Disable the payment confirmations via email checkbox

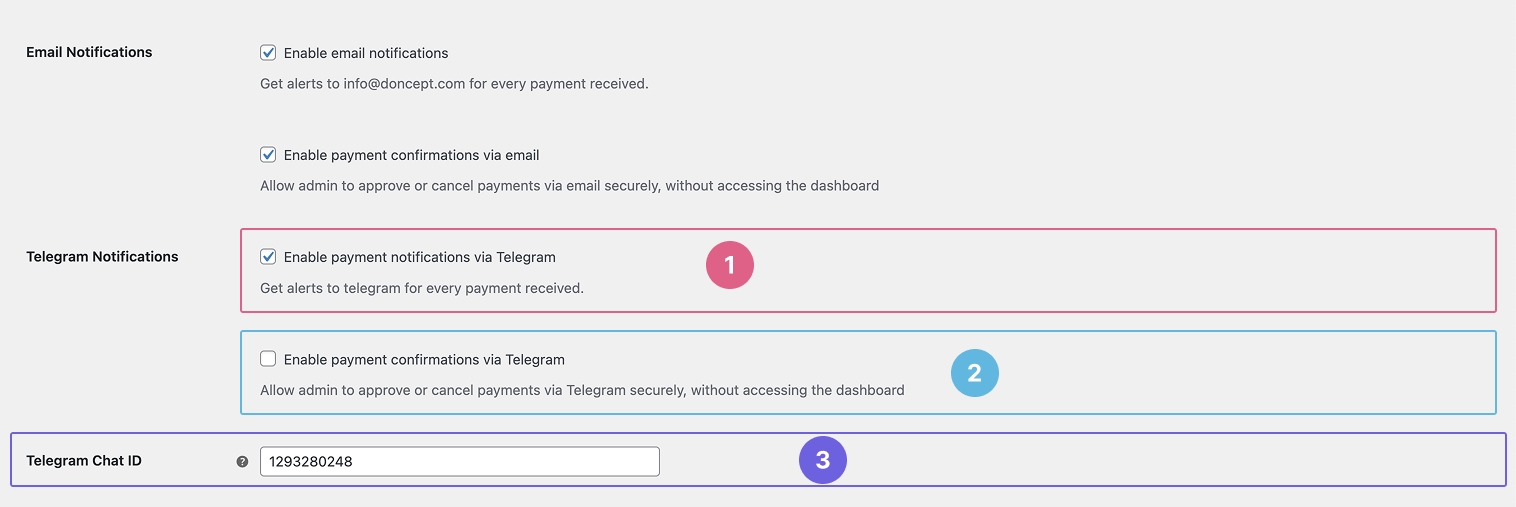click(x=268, y=155)
